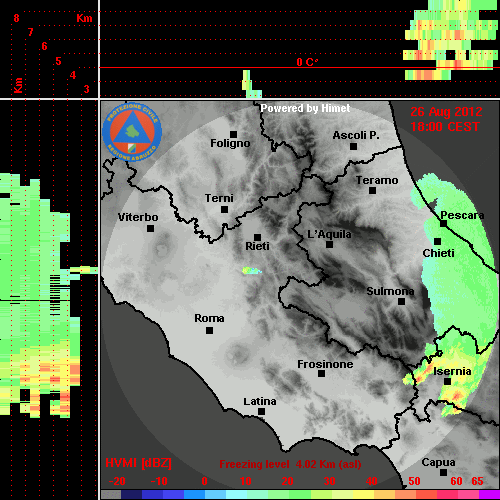Image resolution: width=500 pixels, height=500 pixels.
Task: Click the Latina city marker square
Action: click(x=262, y=412)
